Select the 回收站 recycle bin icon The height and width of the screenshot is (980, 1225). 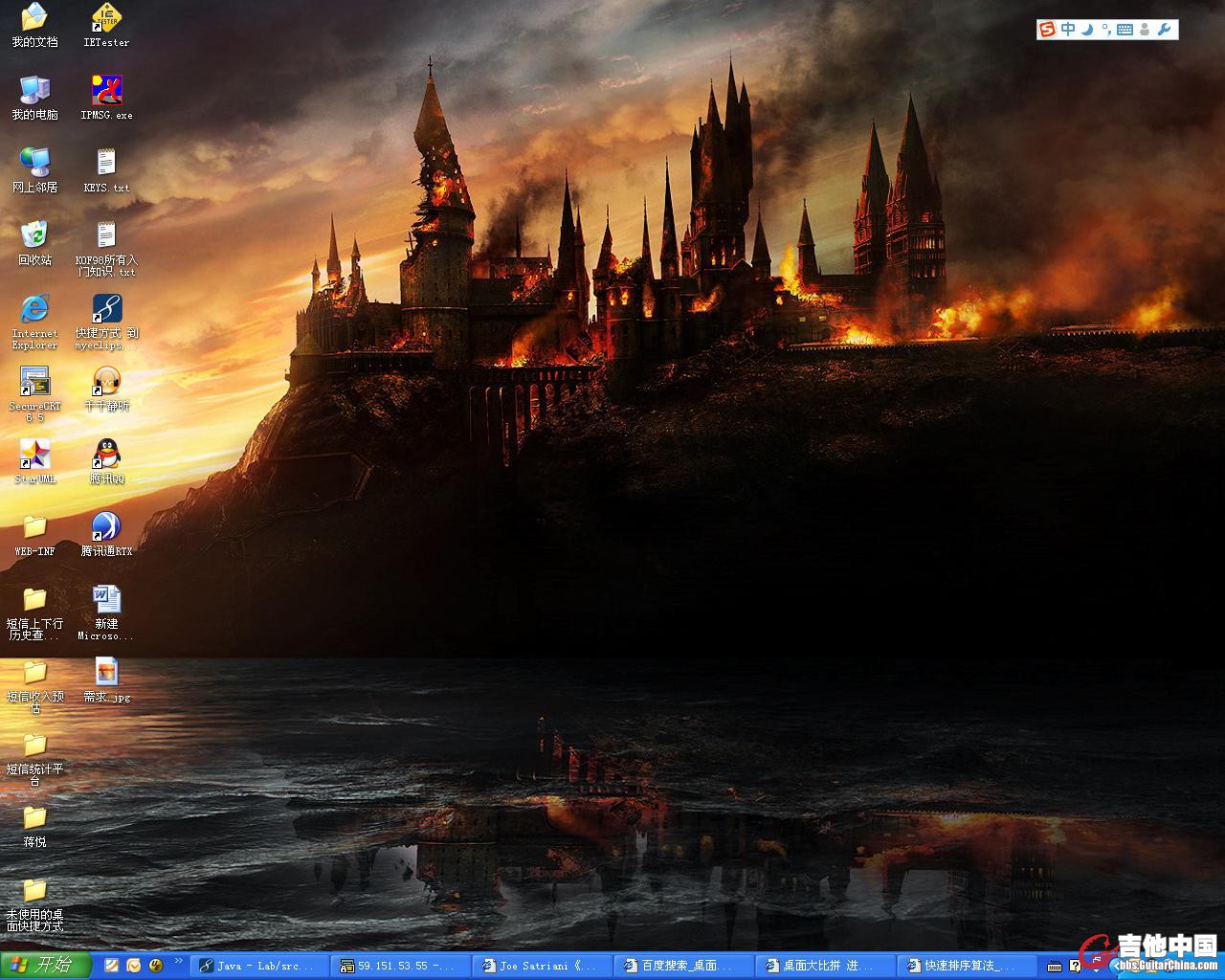(34, 234)
